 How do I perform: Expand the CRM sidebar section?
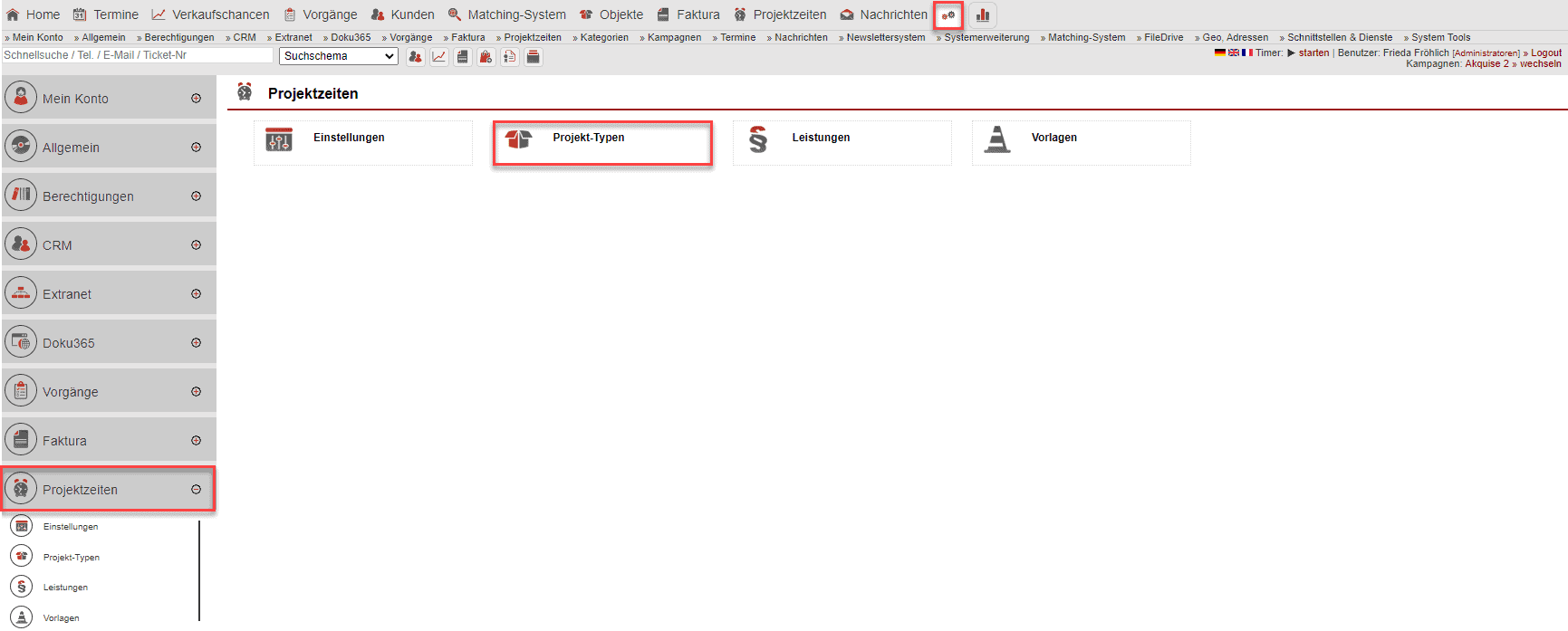(x=196, y=245)
